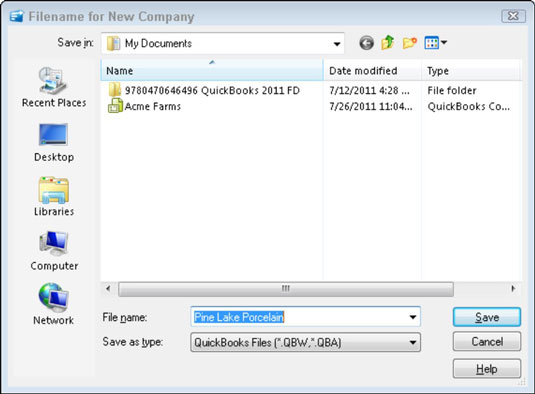Screen dimensions: 535x394
Task: Expand the File name dropdown arrow
Action: [x=413, y=317]
